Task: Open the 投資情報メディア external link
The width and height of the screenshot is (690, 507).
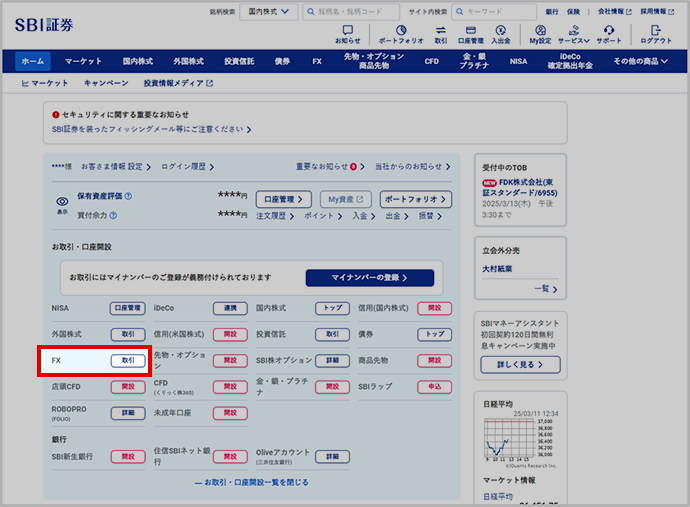Action: 178,83
